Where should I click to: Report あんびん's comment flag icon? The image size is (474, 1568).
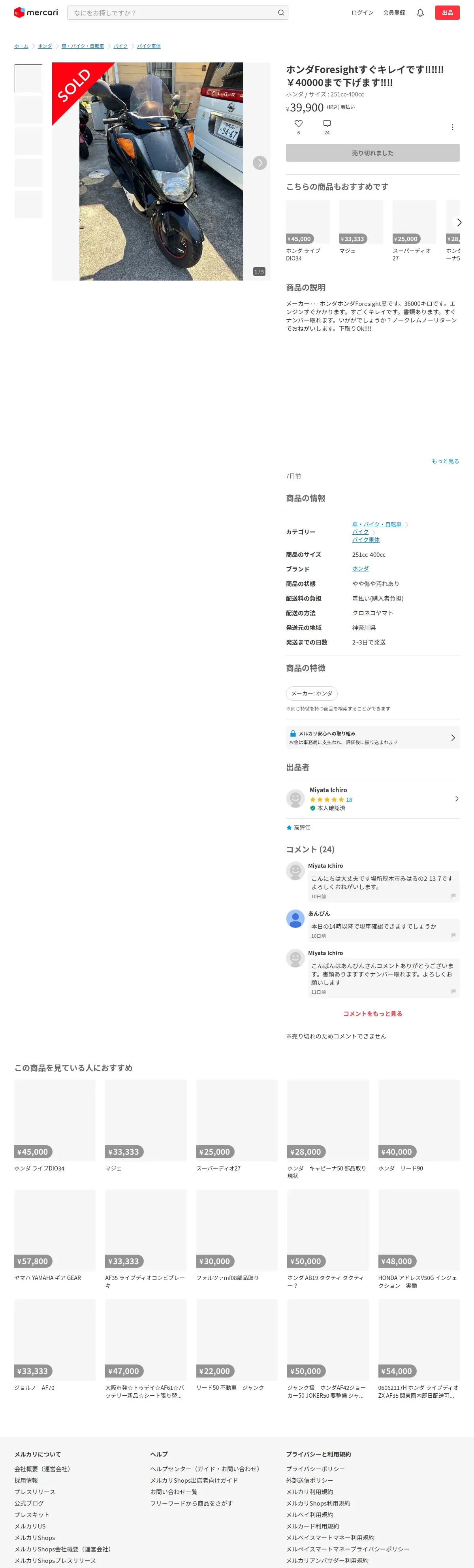pyautogui.click(x=453, y=935)
